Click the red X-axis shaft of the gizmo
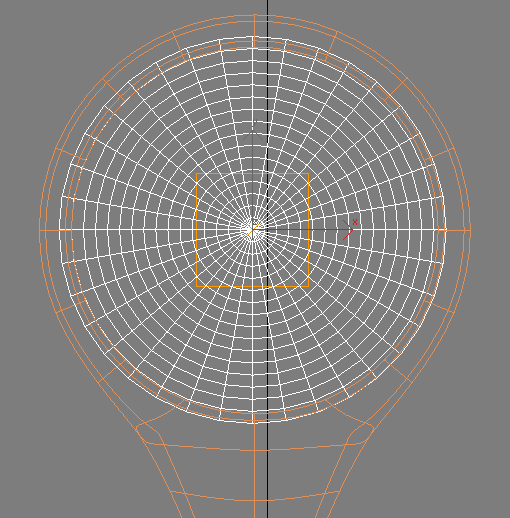Screen dimensions: 510x518 click(x=300, y=230)
